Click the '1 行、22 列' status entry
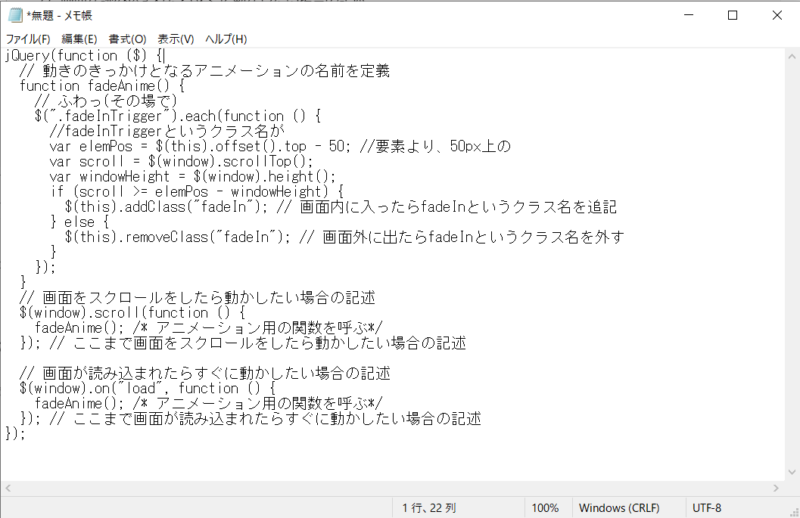 (x=429, y=508)
